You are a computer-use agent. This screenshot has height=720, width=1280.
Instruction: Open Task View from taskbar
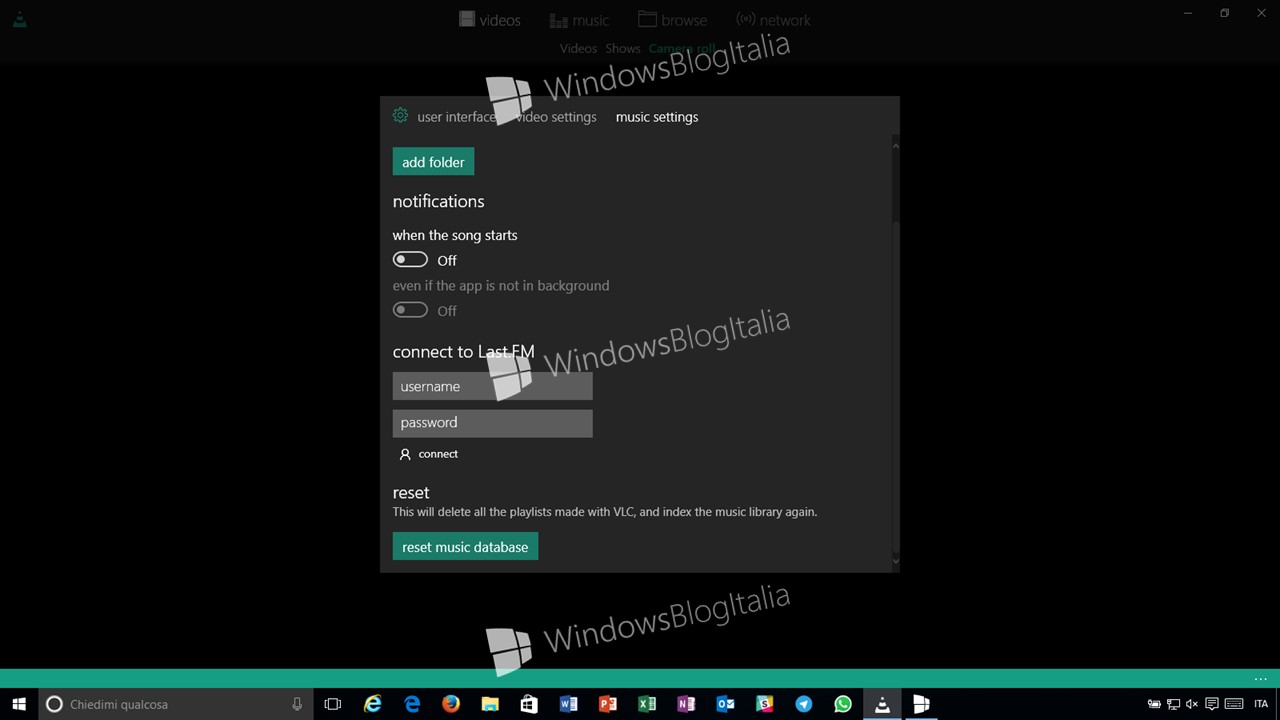333,704
